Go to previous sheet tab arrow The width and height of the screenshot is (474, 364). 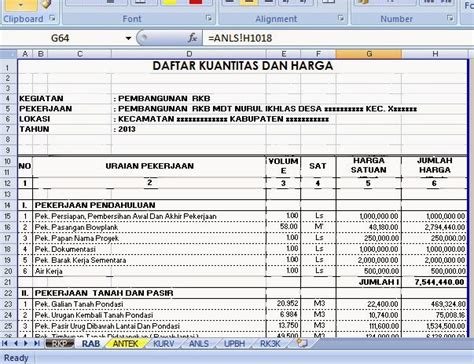pos(16,343)
